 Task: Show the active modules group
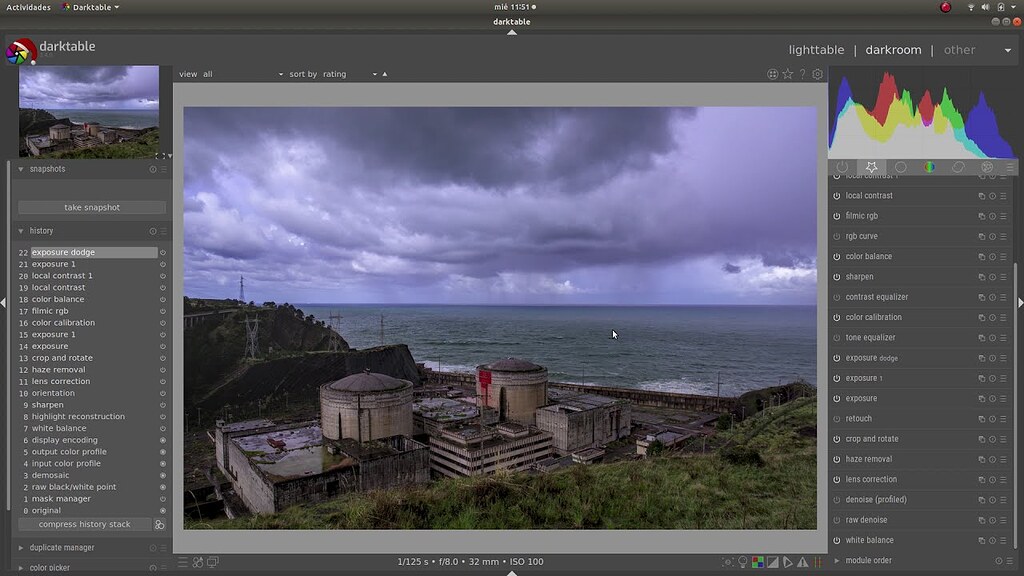(841, 168)
